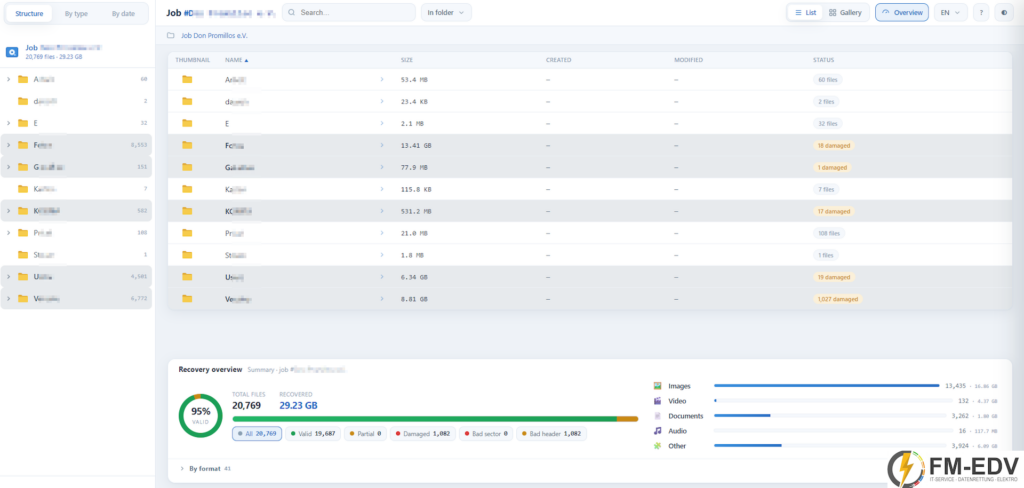1024x488 pixels.
Task: Sort by the SIZE column header
Action: 407,60
